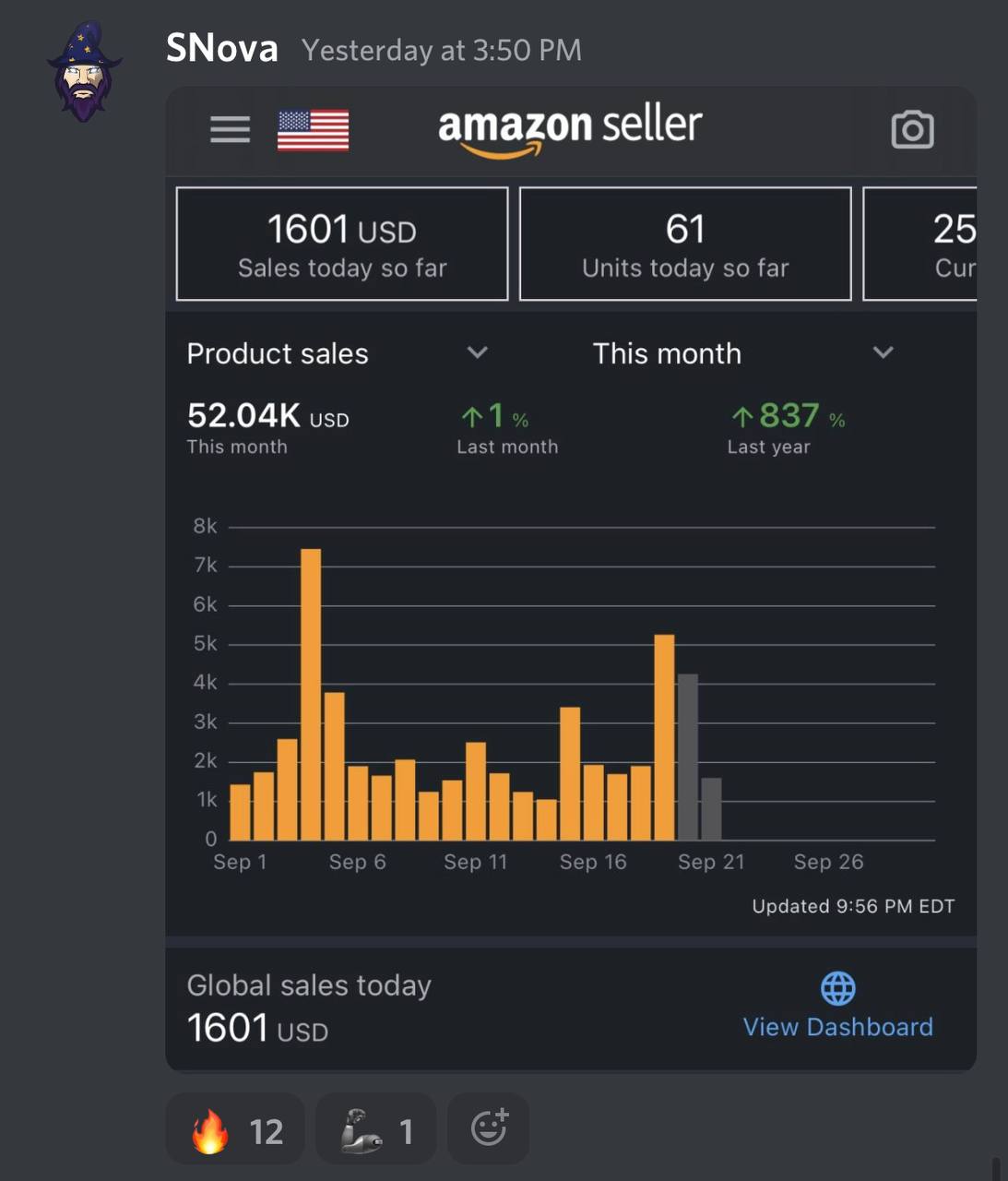Image resolution: width=1008 pixels, height=1181 pixels.
Task: Open the hamburger menu icon
Action: click(230, 129)
